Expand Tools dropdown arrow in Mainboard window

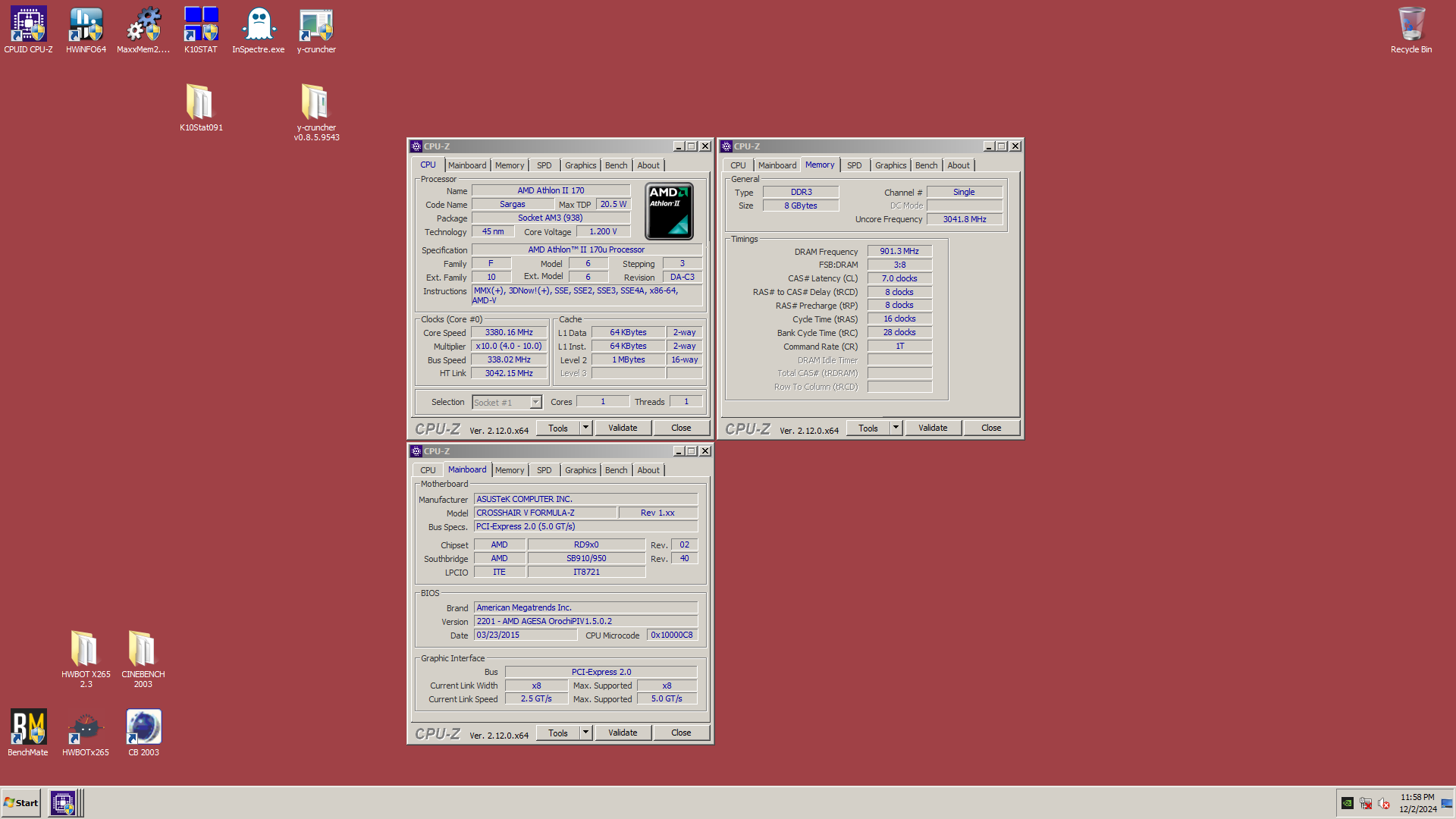coord(585,733)
